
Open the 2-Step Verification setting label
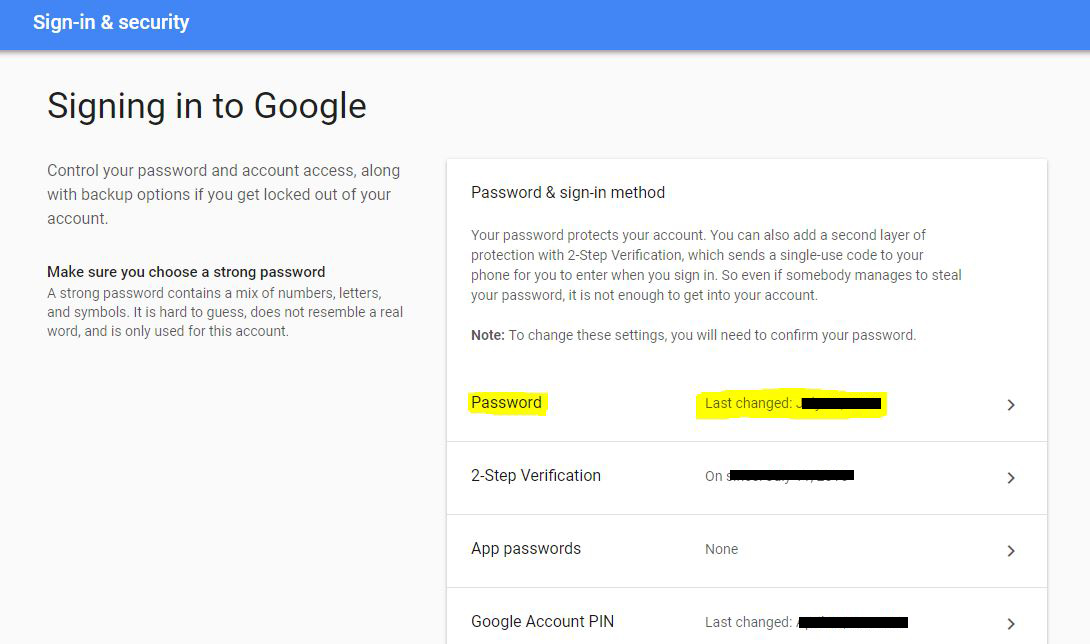tap(536, 476)
